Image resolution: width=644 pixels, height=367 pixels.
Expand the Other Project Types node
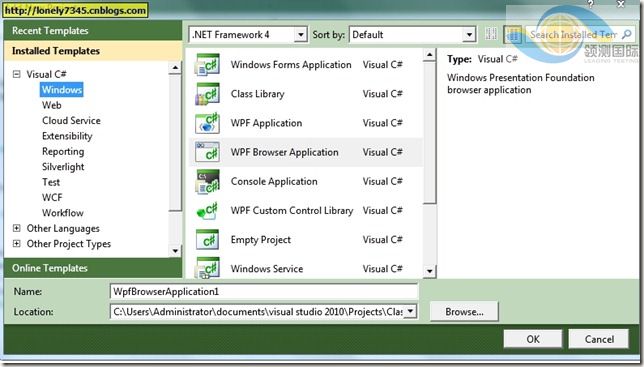(16, 243)
